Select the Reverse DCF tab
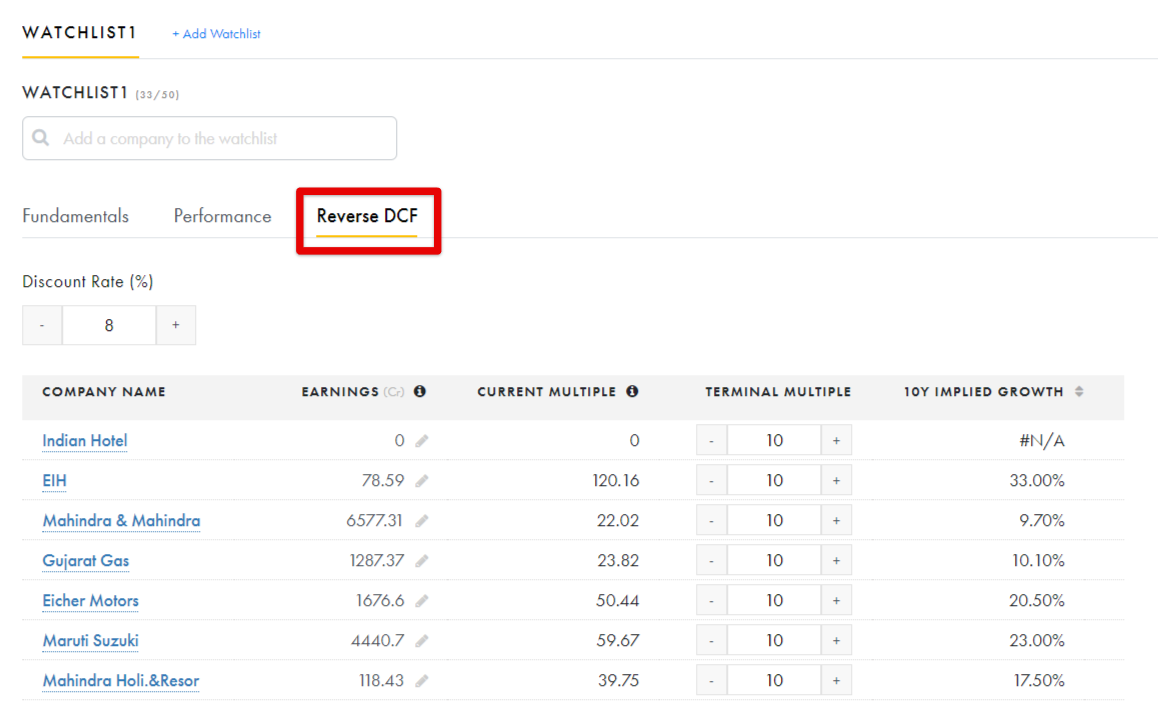This screenshot has height=703, width=1158. 367,216
